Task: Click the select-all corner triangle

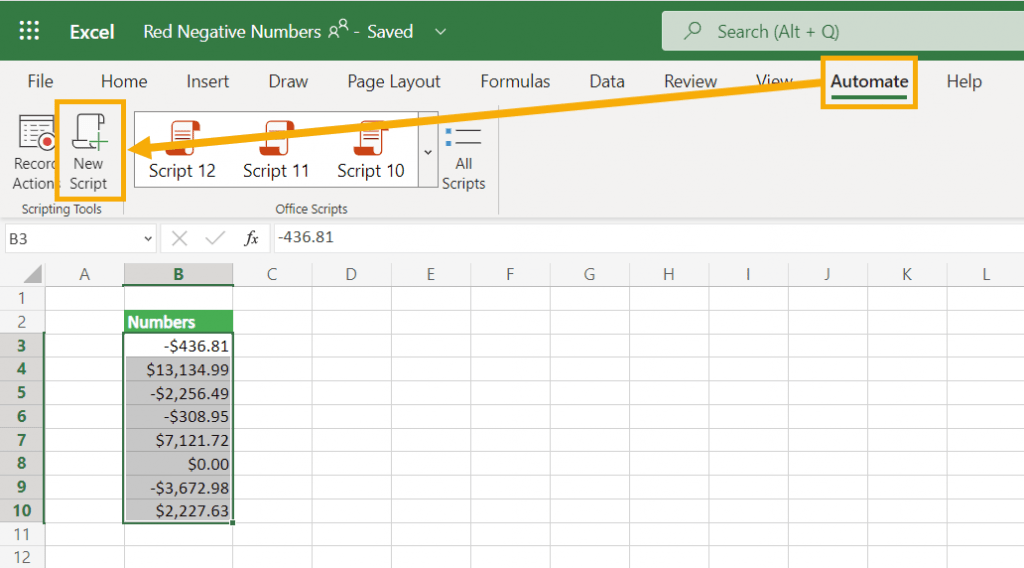Action: pyautogui.click(x=33, y=274)
